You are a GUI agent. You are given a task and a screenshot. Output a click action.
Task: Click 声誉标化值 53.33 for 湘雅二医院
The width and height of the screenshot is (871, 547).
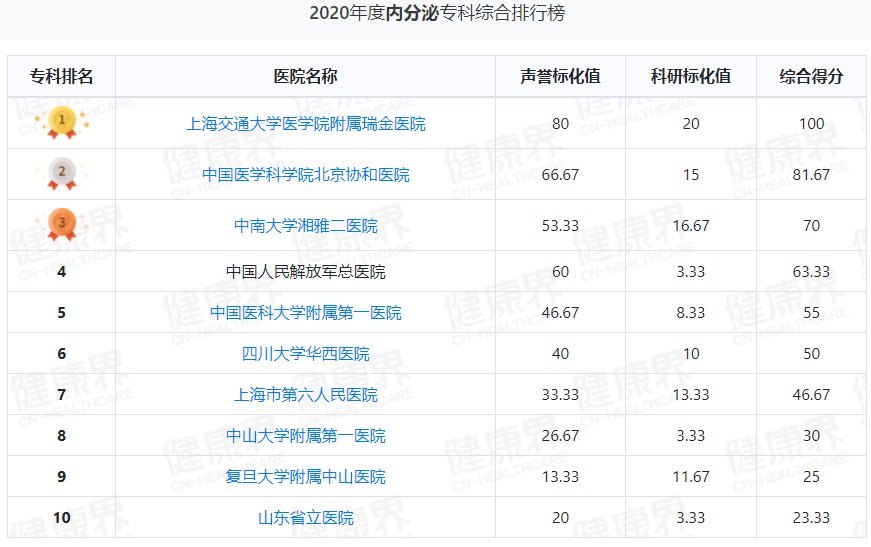560,226
